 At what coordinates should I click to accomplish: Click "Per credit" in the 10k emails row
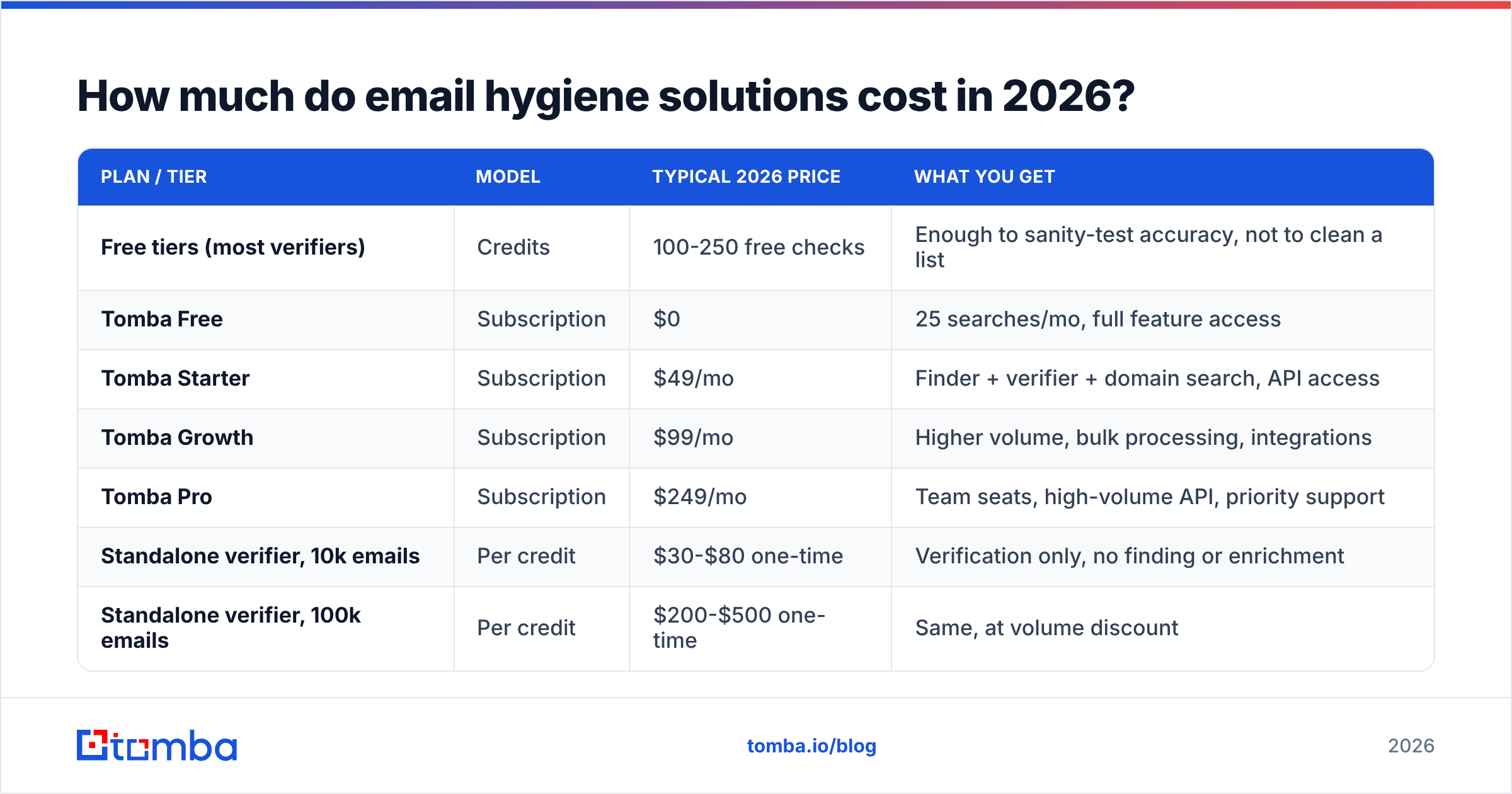point(526,556)
